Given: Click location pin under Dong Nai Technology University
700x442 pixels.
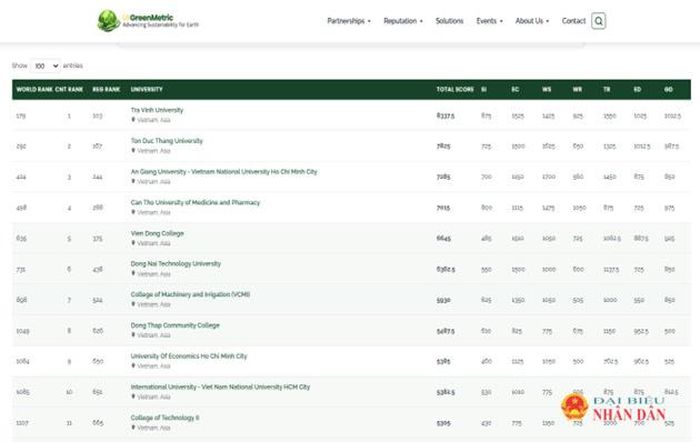Looking at the screenshot, I should tap(133, 273).
